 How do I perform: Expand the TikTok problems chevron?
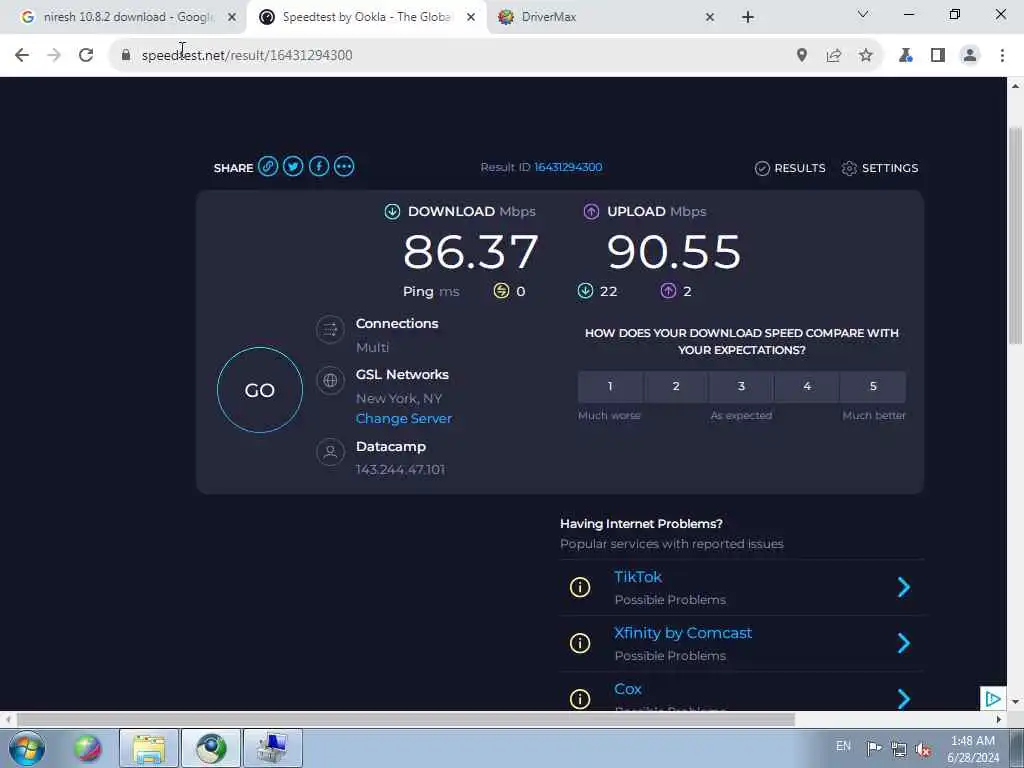904,587
